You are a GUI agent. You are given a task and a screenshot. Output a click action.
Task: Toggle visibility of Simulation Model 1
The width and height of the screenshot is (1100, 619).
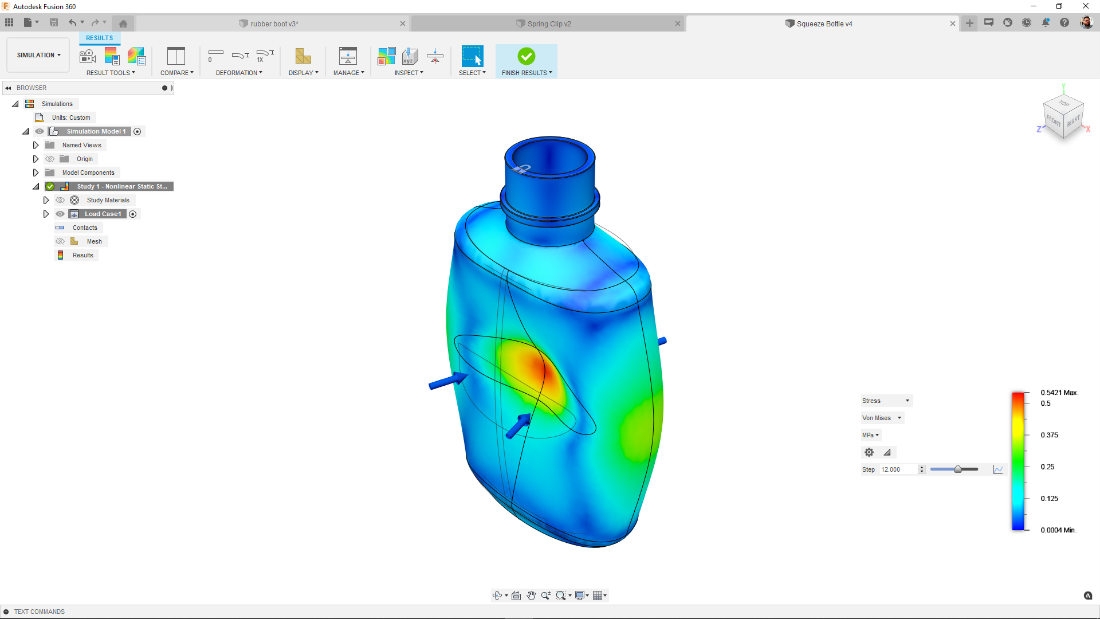click(x=38, y=131)
